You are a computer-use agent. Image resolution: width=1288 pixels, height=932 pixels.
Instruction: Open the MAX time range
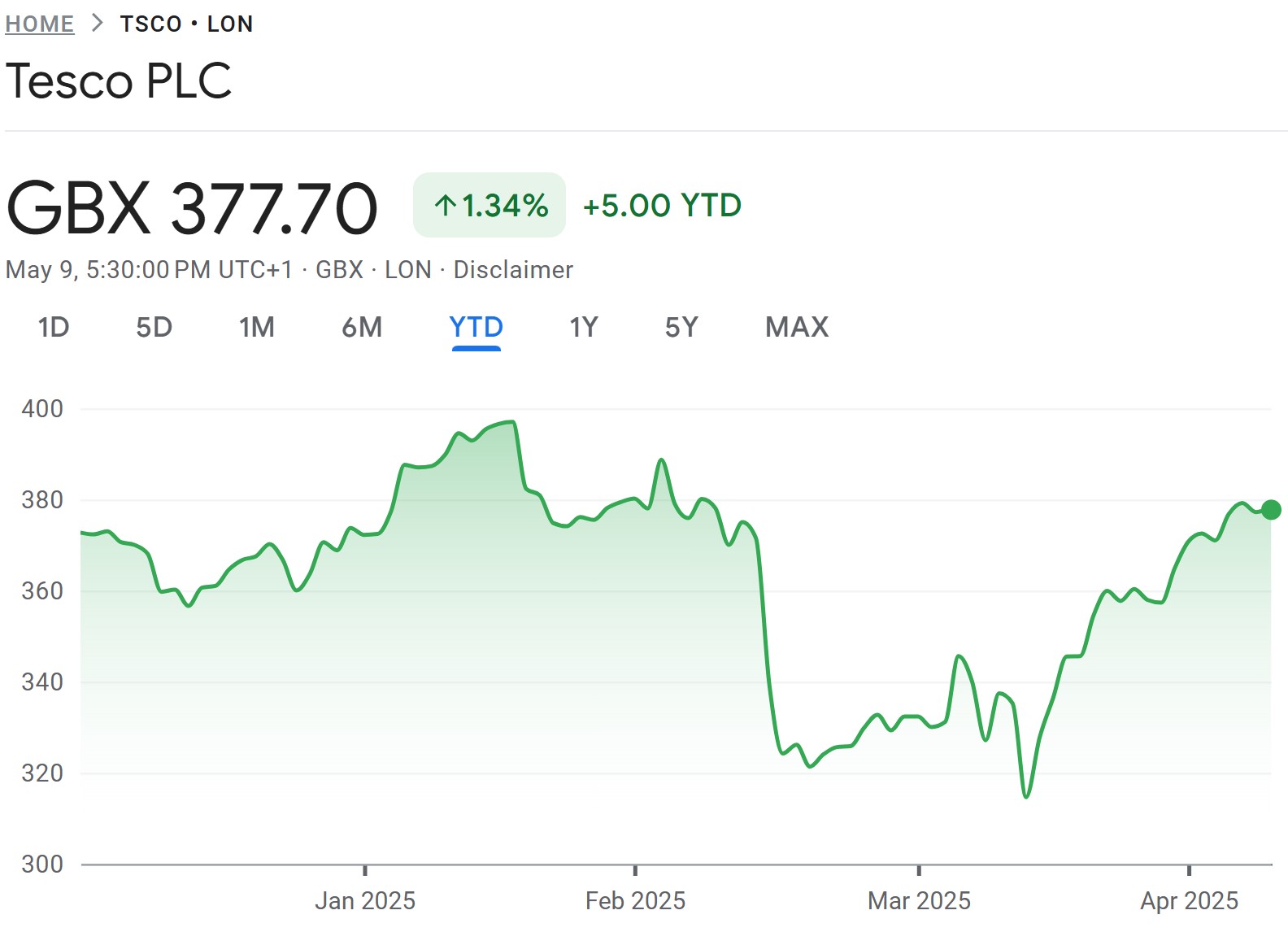tap(797, 327)
